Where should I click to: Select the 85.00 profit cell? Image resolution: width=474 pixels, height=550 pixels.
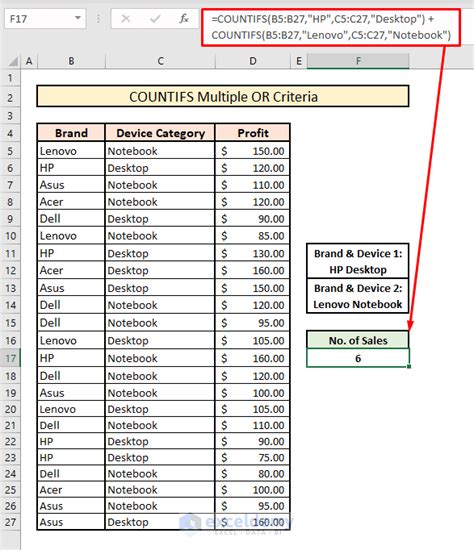click(253, 235)
